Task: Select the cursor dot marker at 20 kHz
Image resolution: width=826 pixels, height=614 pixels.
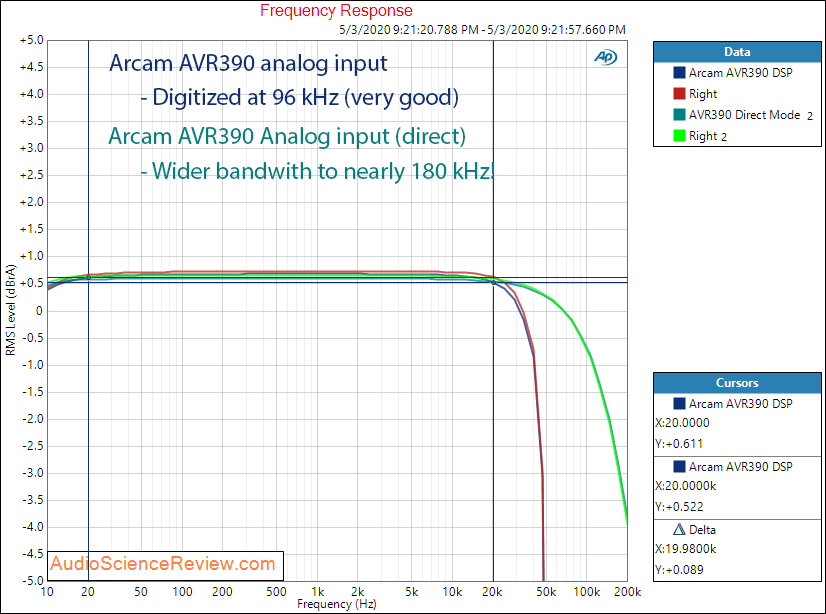Action: tap(494, 283)
